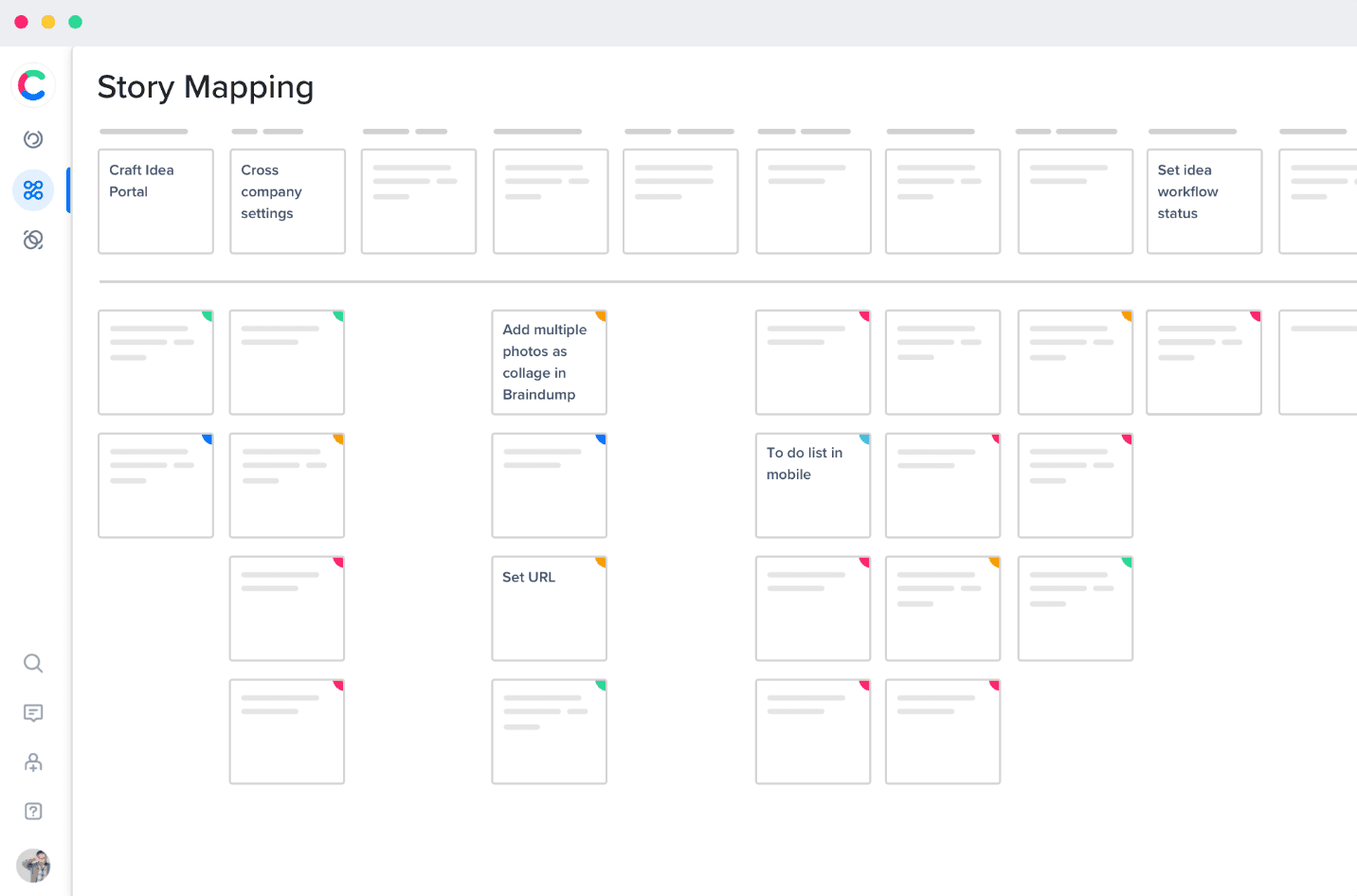Click orange tag on Add multiple photos card
The height and width of the screenshot is (896, 1357).
click(601, 315)
